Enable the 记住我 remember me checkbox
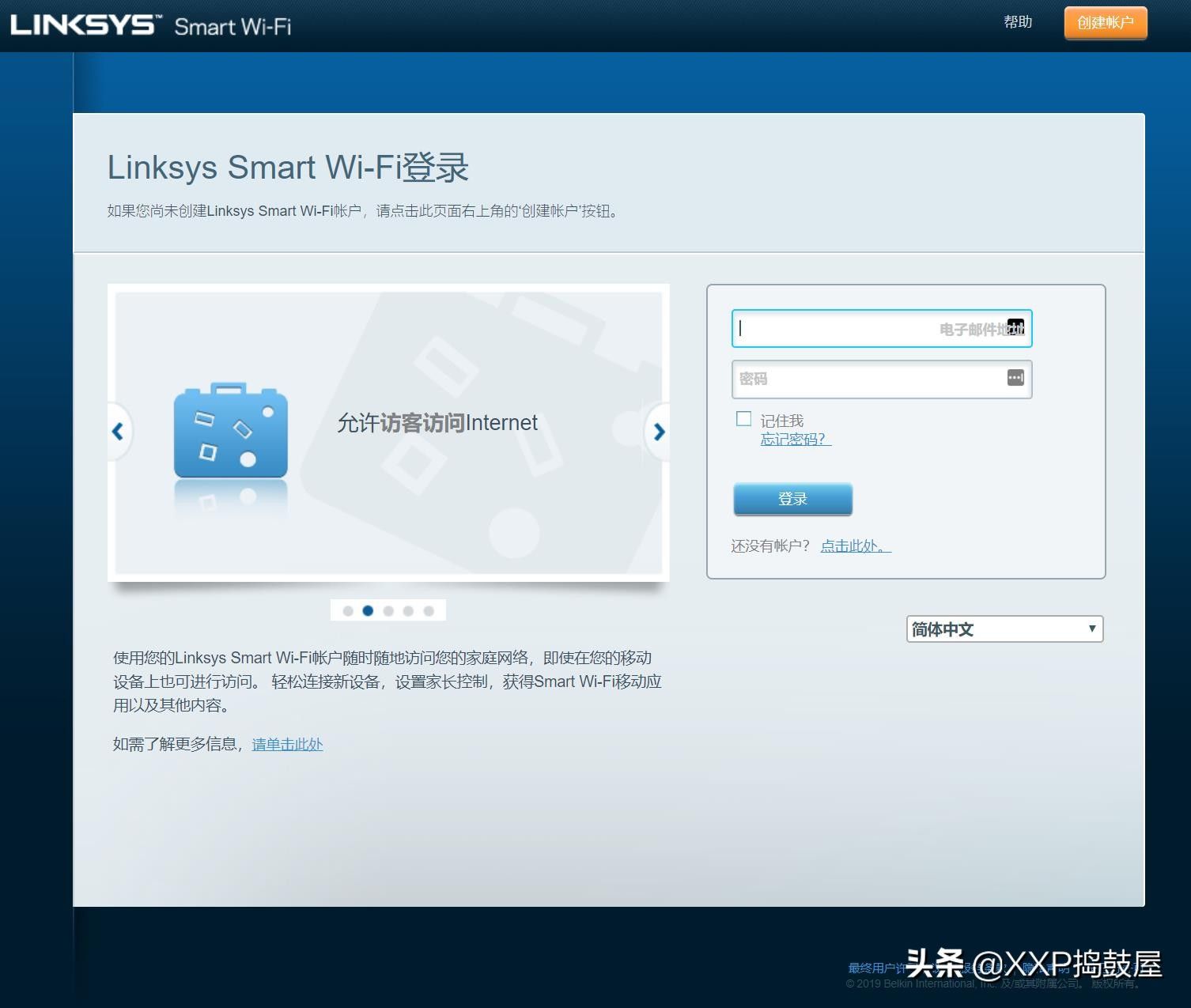This screenshot has width=1191, height=1008. 743,419
